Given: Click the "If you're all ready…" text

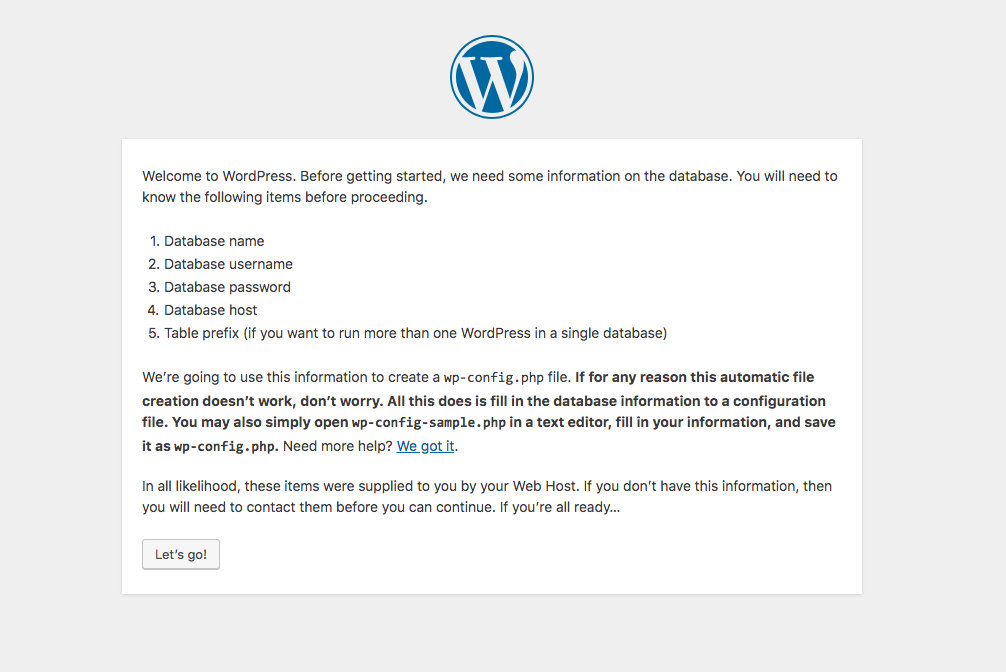Looking at the screenshot, I should 560,508.
